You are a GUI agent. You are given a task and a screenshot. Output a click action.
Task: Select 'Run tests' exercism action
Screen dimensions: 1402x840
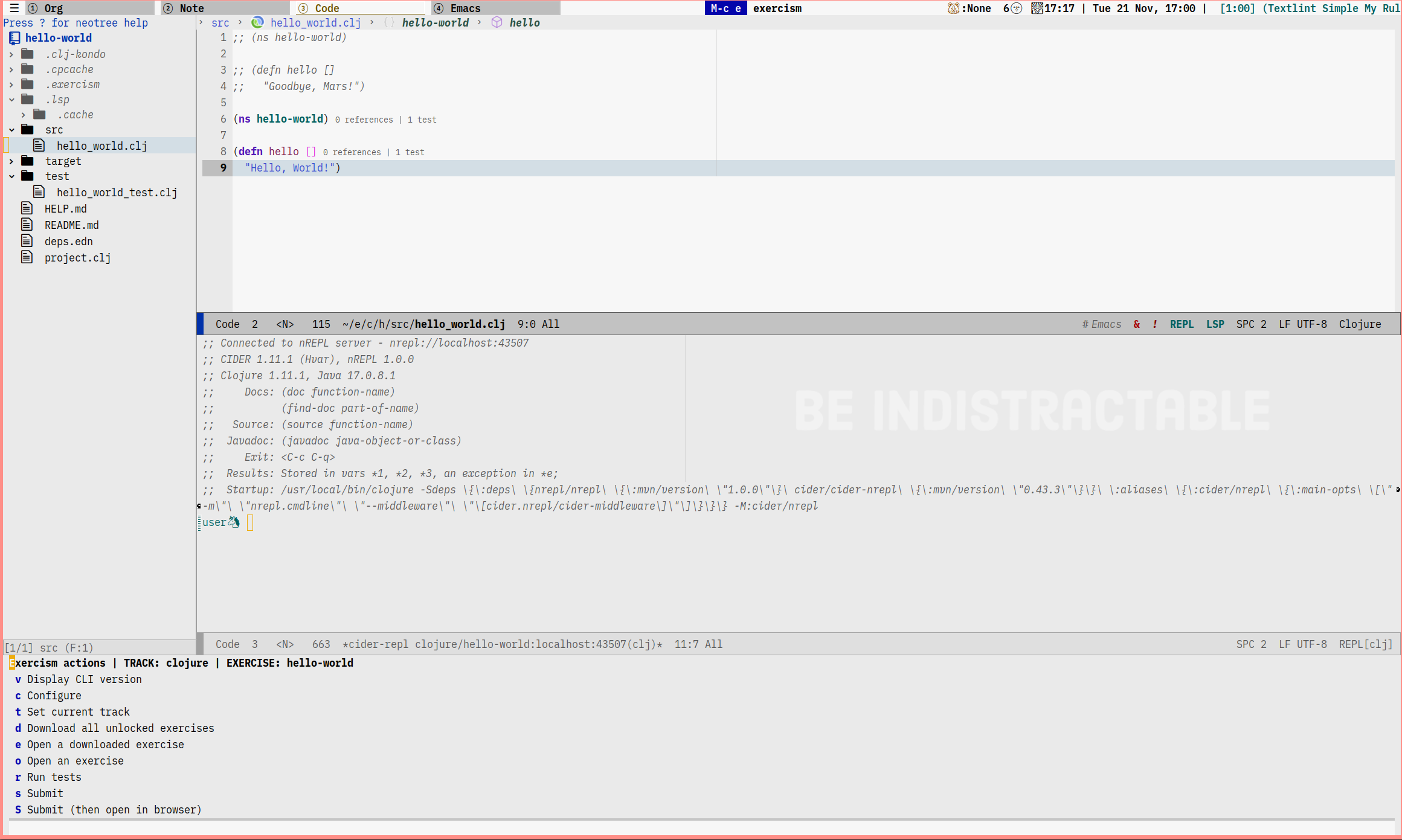pos(48,777)
